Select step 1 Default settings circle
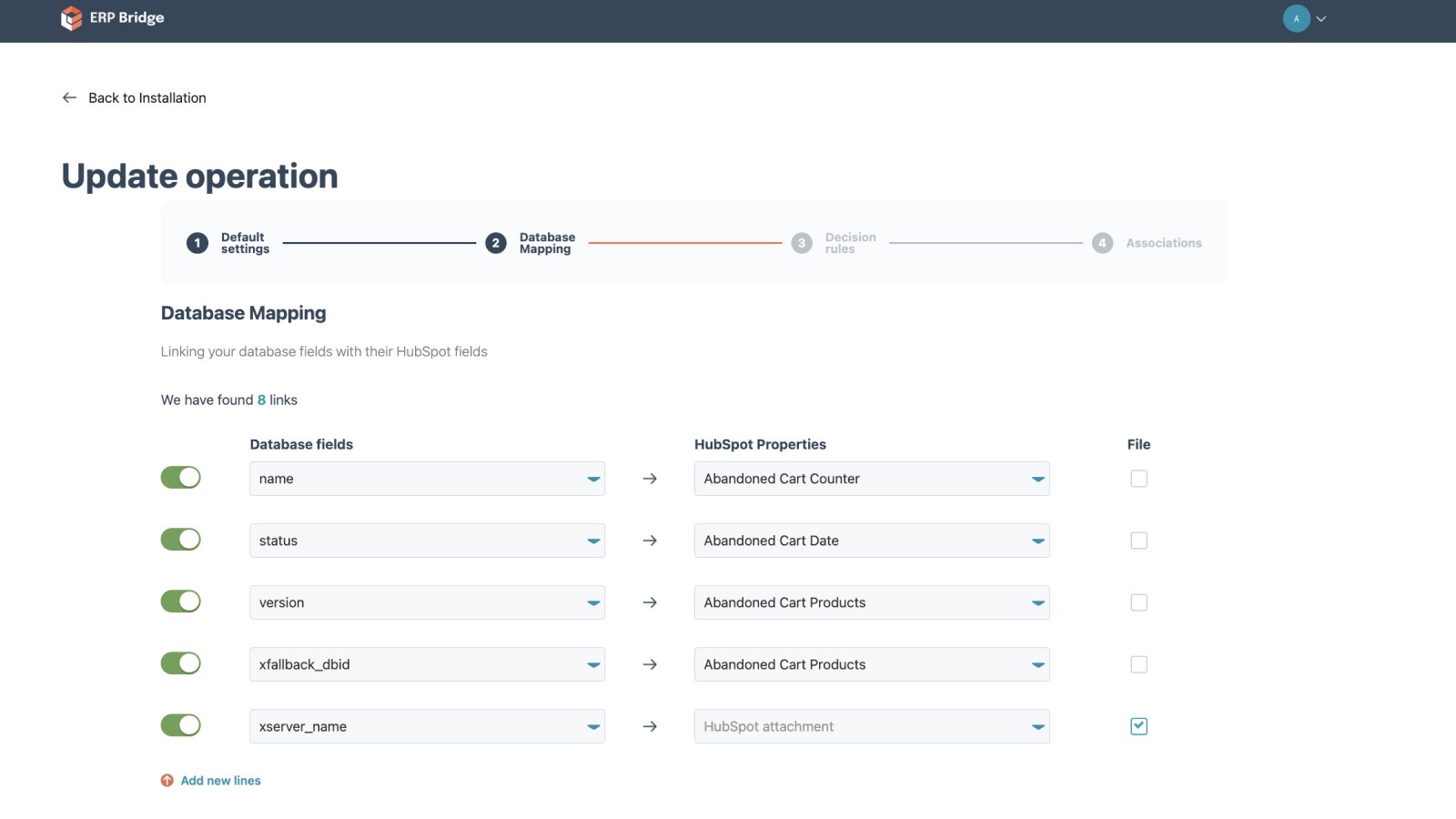Screen dimensions: 1456x819 pos(197,243)
